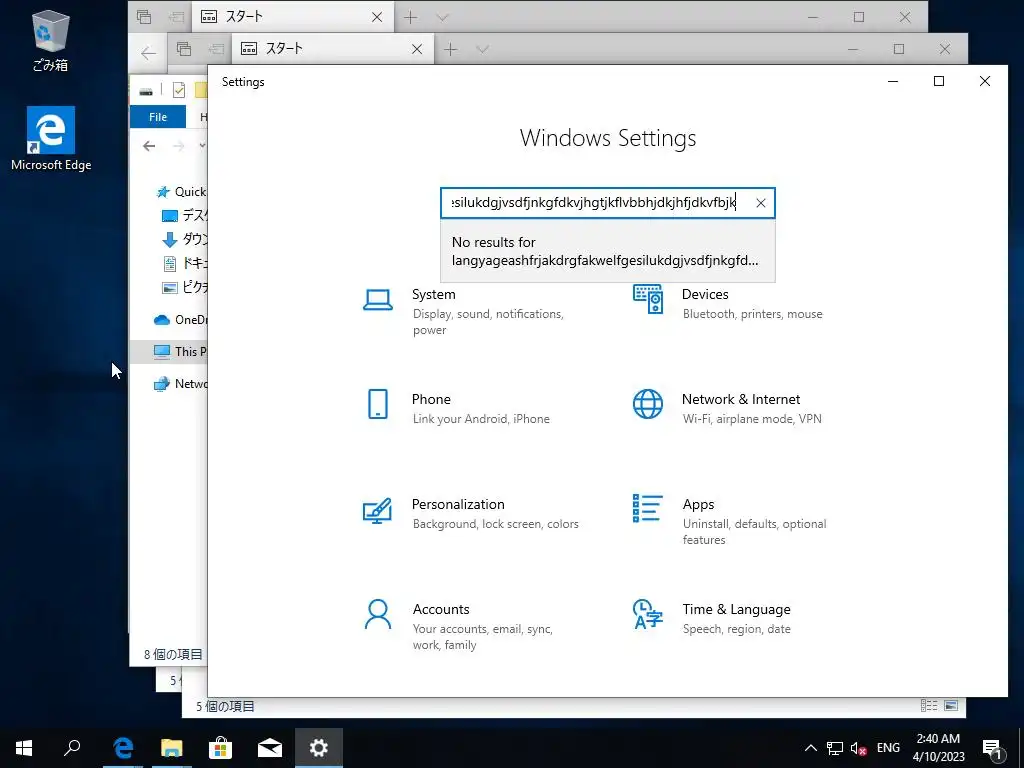Select OneDrive in Explorer sidebar
Viewport: 1024px width, 768px height.
tap(180, 319)
